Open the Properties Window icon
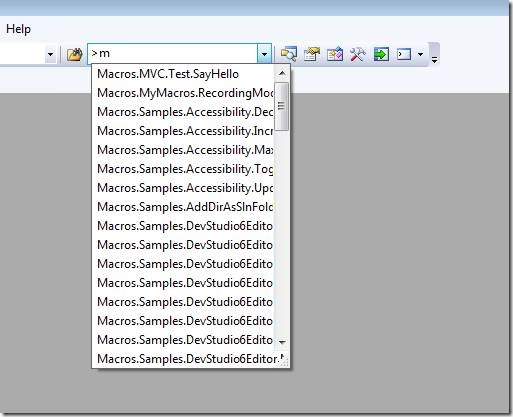 pos(312,54)
